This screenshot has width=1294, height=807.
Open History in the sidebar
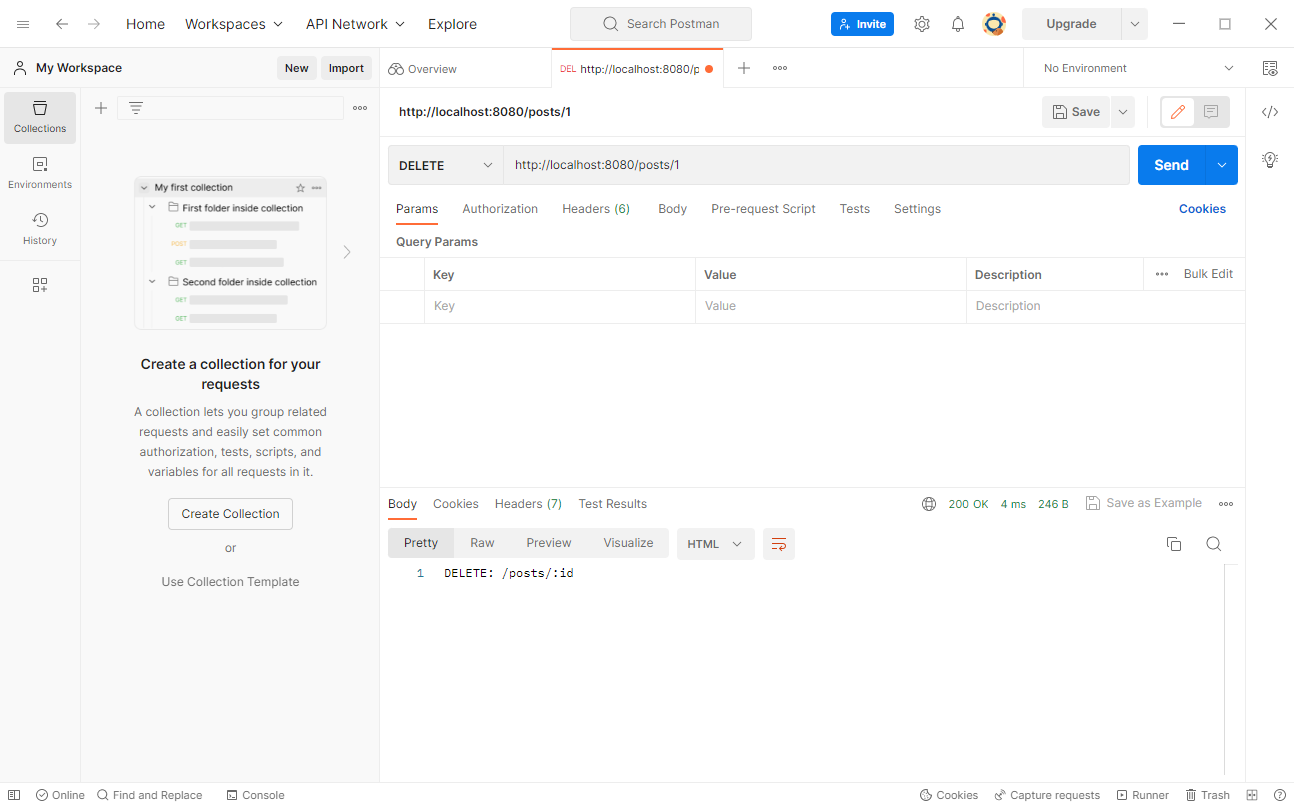[40, 229]
